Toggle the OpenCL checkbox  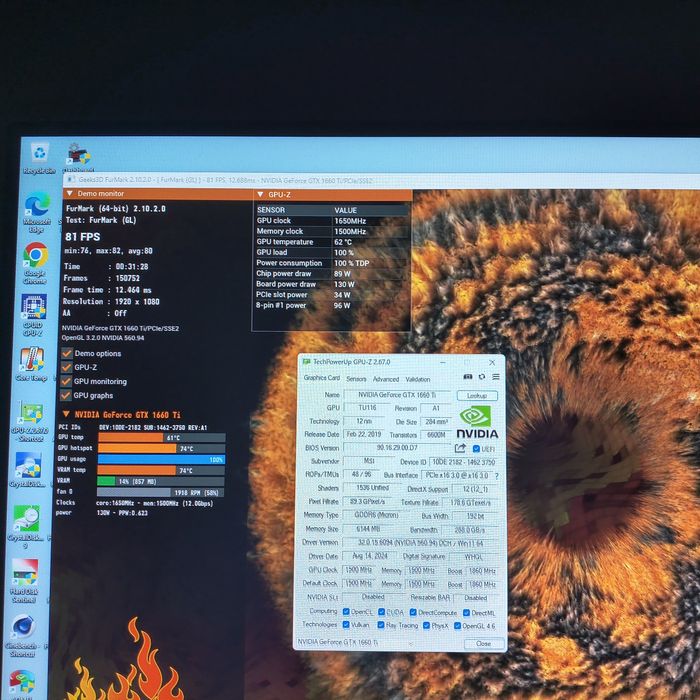point(346,612)
